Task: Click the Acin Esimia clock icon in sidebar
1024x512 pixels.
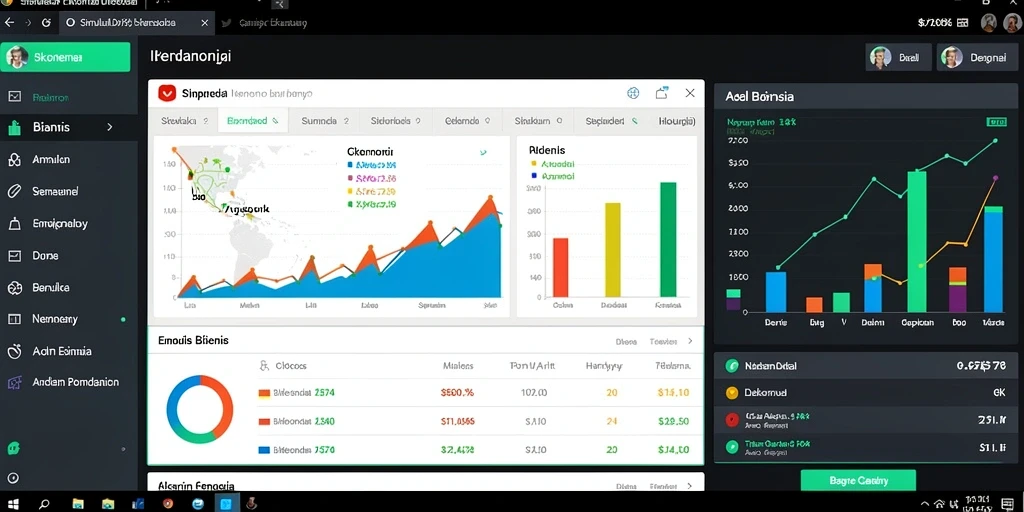Action: click(x=14, y=351)
